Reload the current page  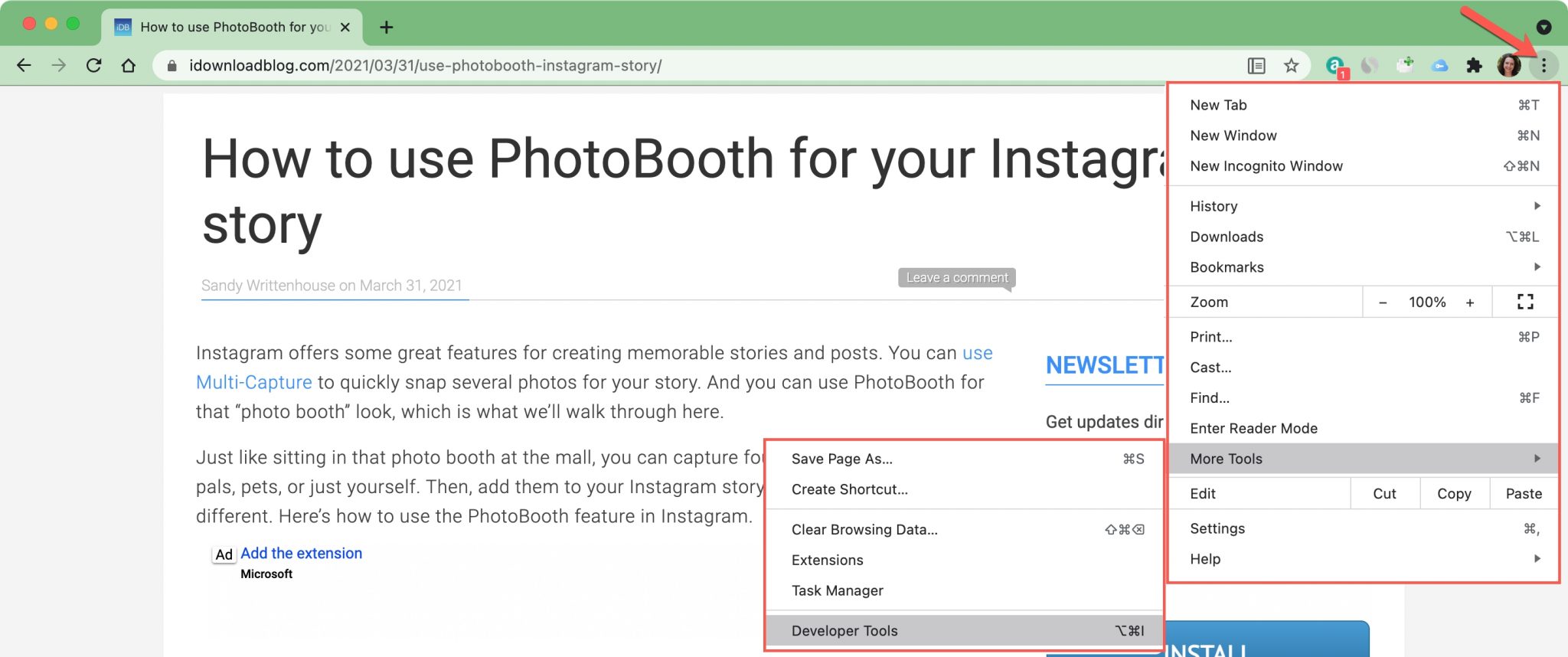point(94,65)
